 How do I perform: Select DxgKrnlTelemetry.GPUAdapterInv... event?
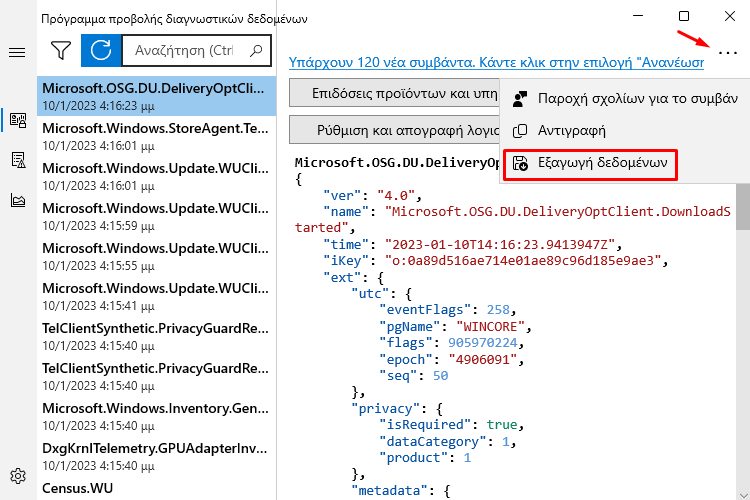[x=156, y=456]
